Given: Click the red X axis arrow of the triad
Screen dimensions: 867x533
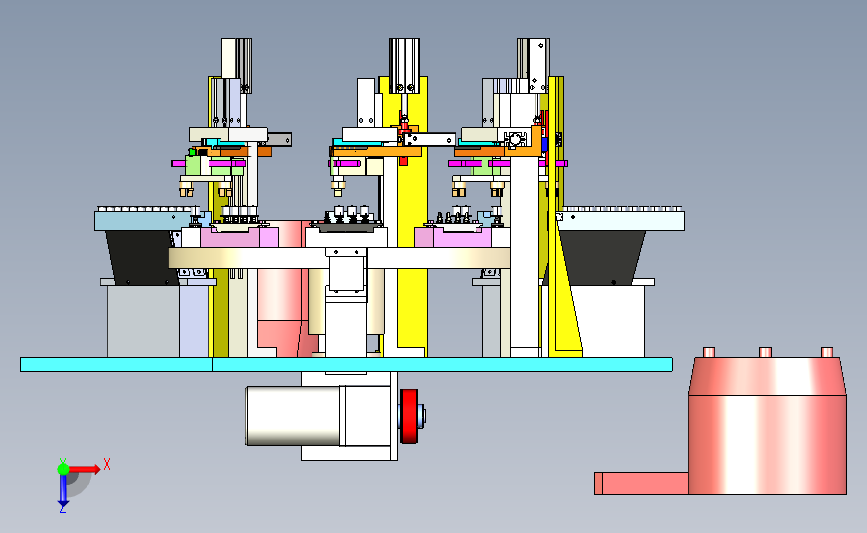Looking at the screenshot, I should pos(84,469).
